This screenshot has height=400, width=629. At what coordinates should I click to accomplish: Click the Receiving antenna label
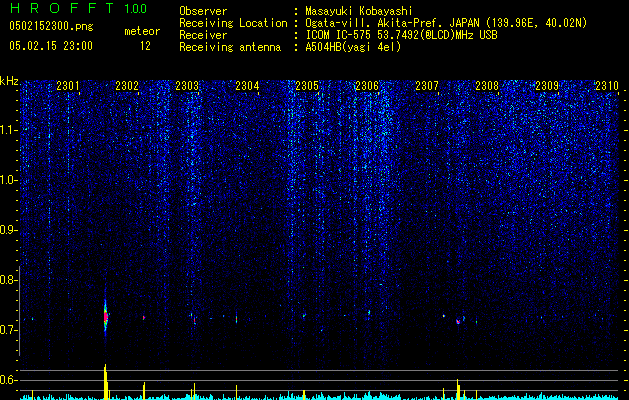click(x=230, y=47)
